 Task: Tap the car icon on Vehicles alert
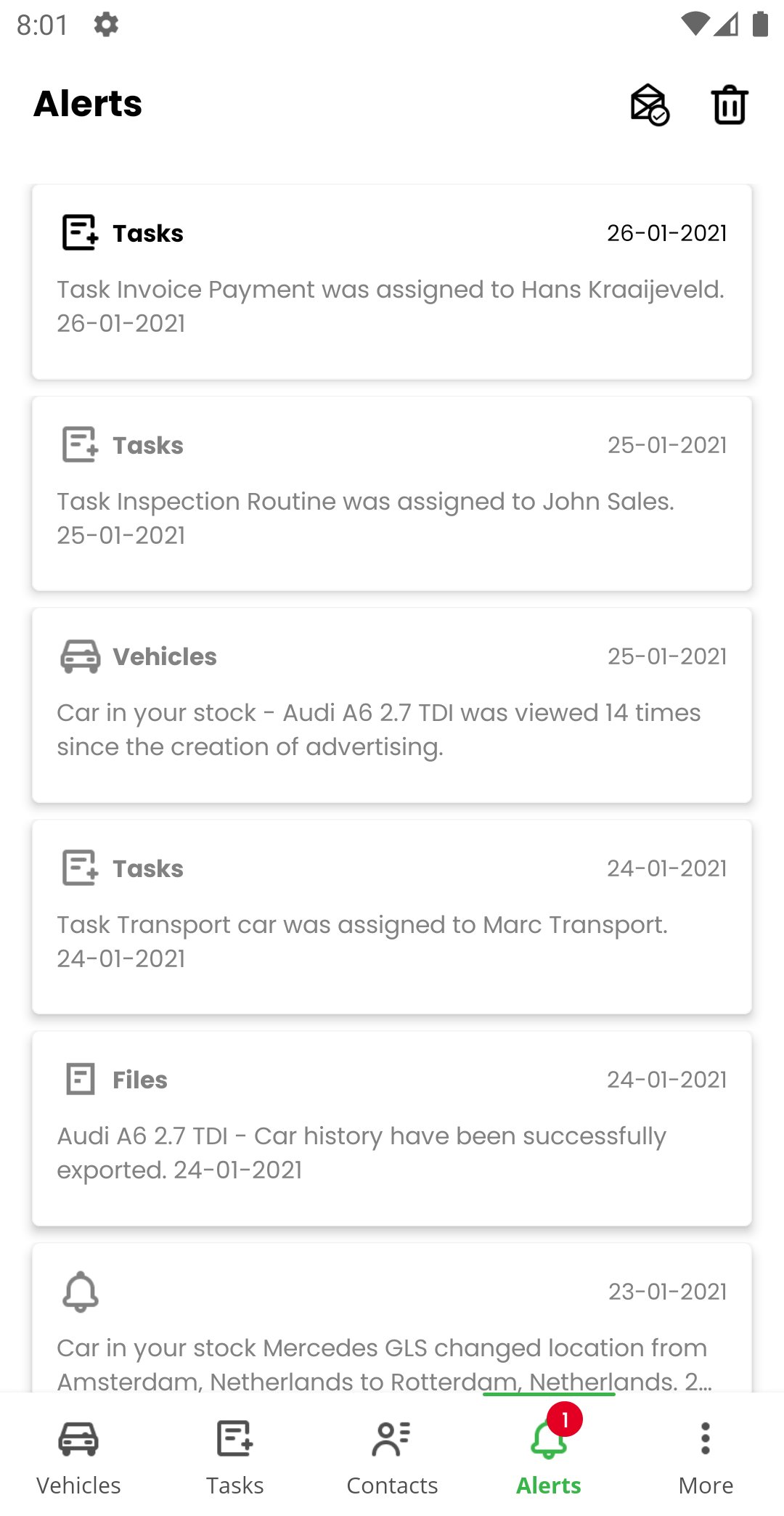pyautogui.click(x=80, y=656)
